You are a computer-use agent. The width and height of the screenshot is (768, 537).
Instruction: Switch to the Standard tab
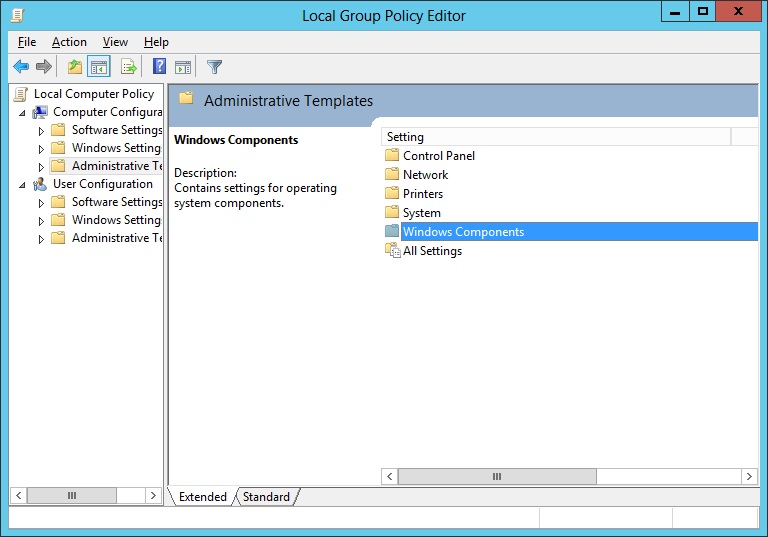(266, 496)
